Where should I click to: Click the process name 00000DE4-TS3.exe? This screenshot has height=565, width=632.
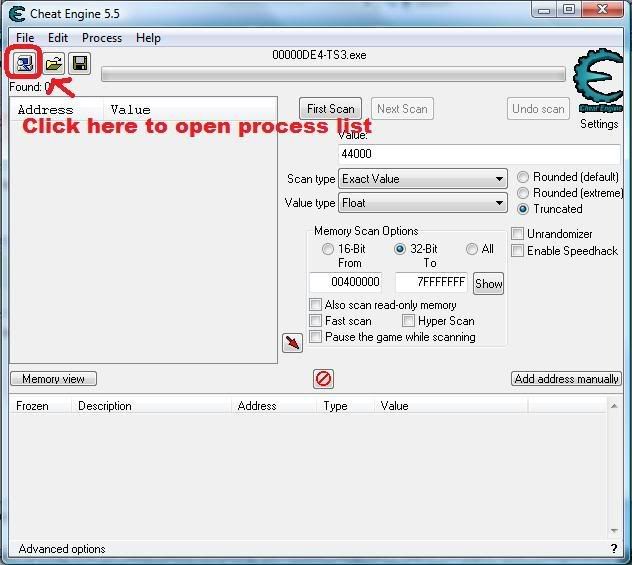click(x=319, y=55)
